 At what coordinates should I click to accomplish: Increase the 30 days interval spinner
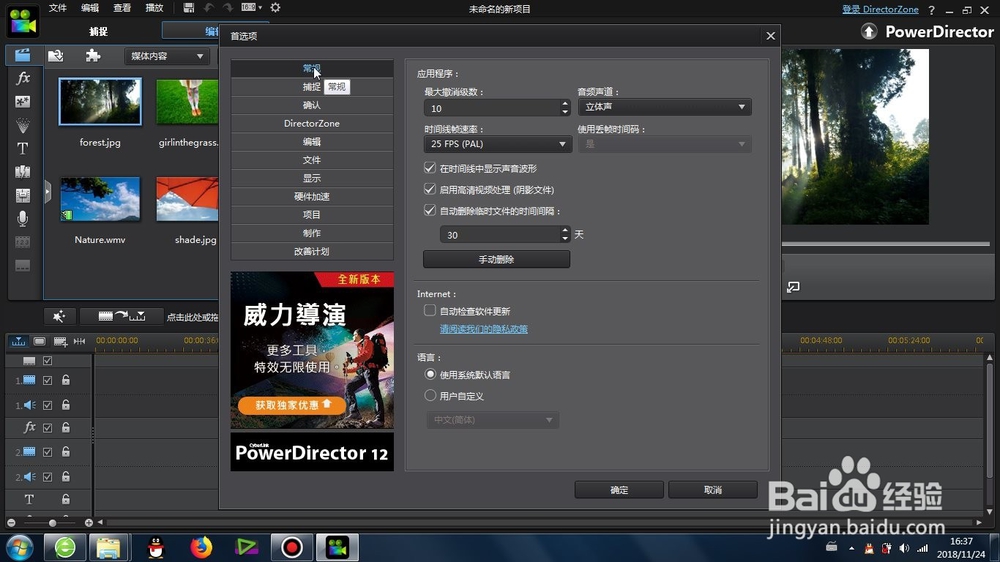tap(564, 230)
